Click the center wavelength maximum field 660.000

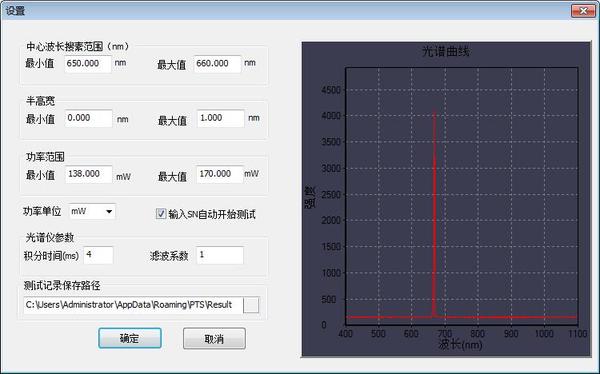(218, 64)
